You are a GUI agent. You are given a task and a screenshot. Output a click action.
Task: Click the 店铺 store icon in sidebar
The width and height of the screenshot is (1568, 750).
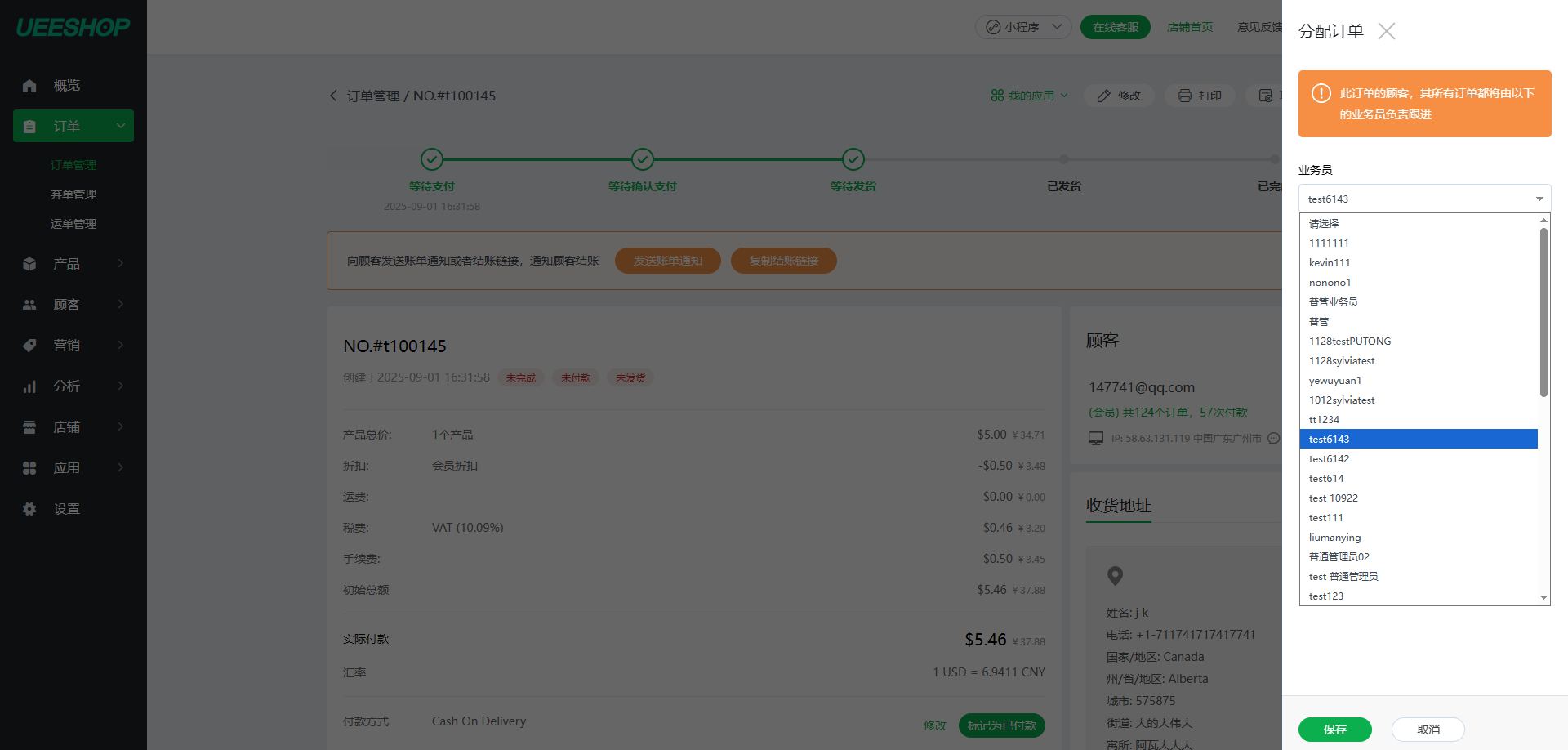(x=29, y=427)
